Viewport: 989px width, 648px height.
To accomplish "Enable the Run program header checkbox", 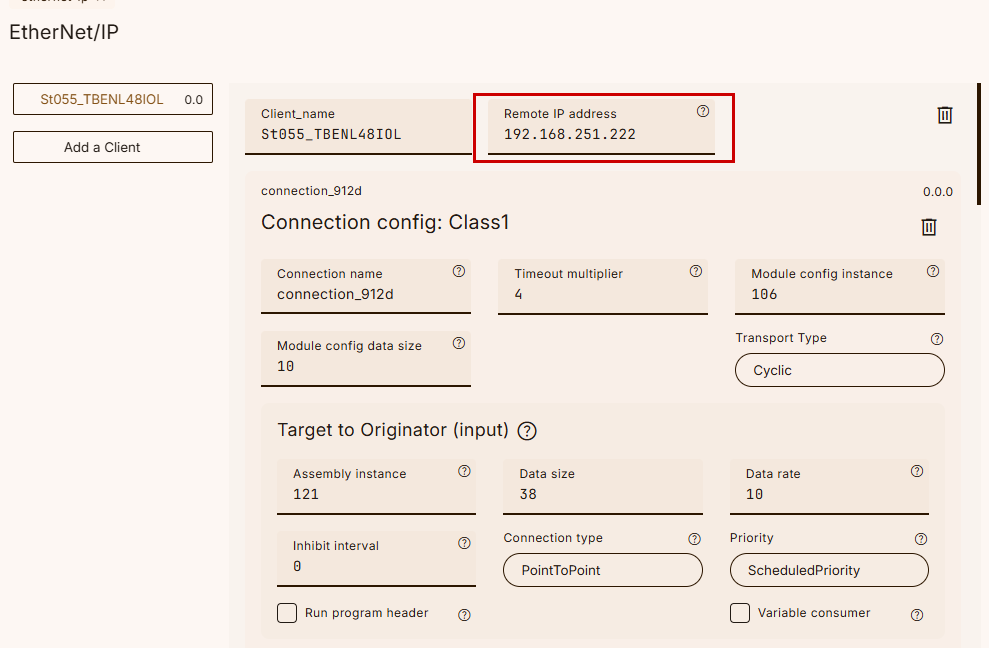I will tap(287, 613).
